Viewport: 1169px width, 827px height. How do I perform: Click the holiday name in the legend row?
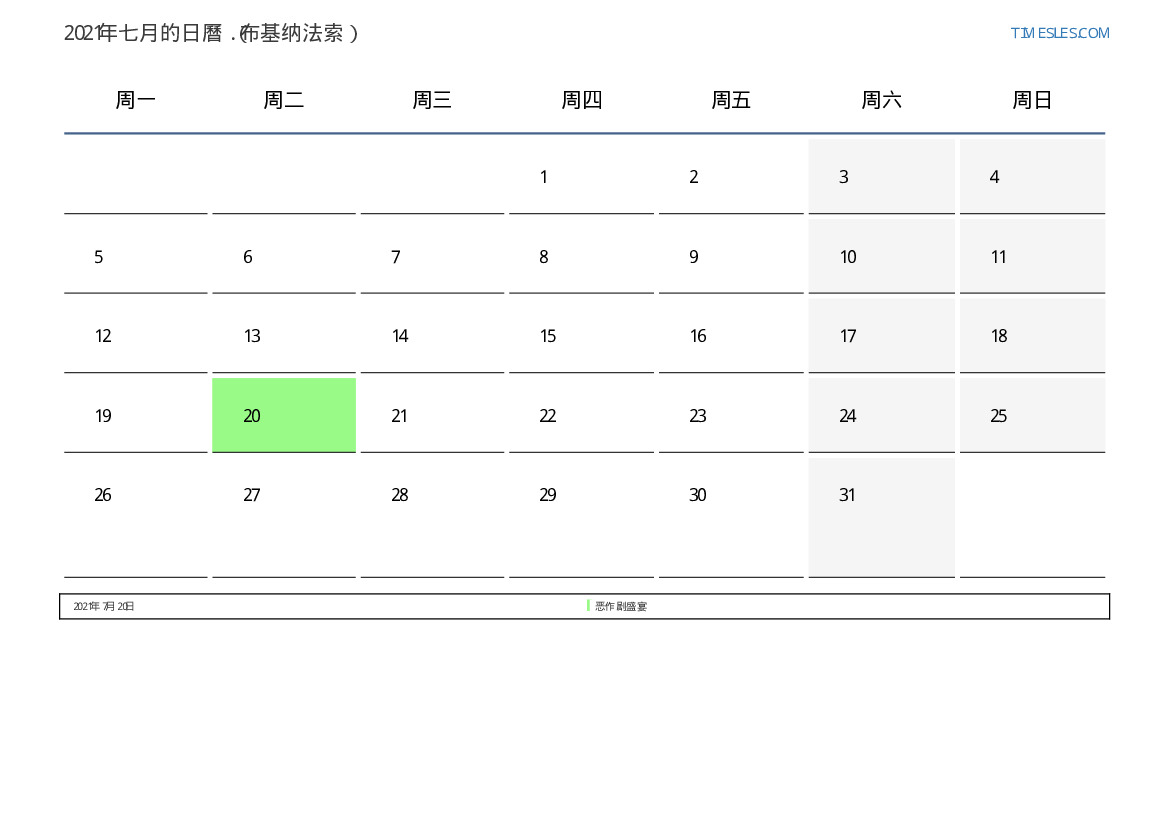point(621,606)
